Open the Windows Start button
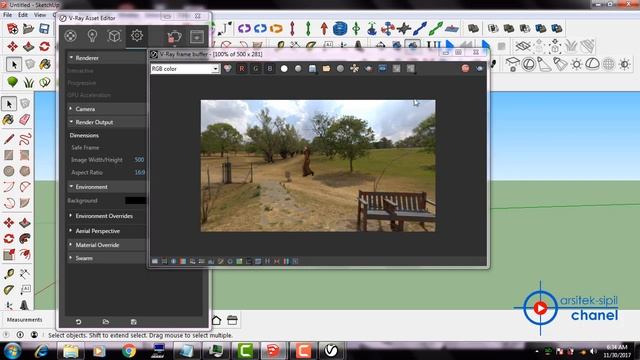The image size is (640, 360). [13, 351]
